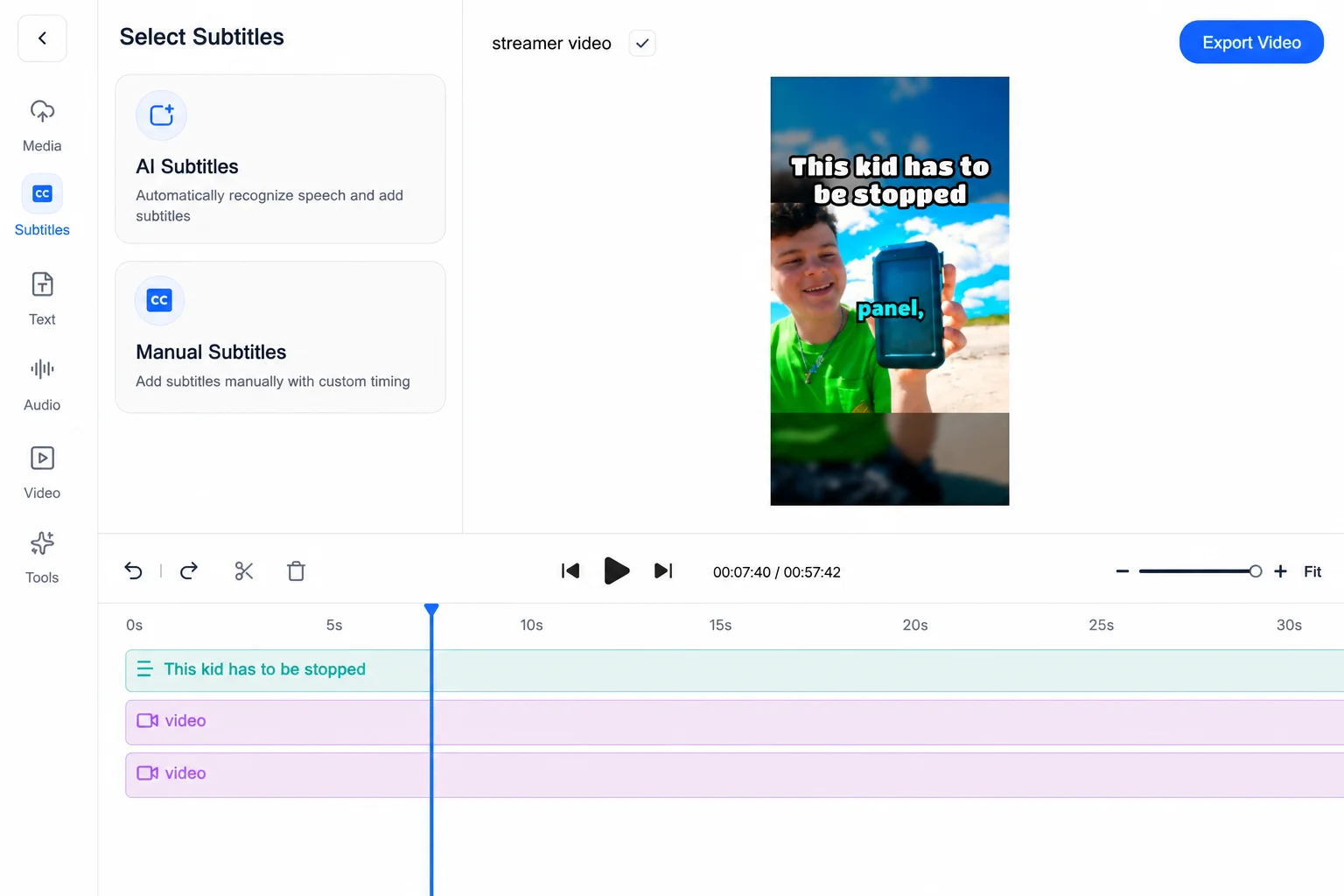1344x896 pixels.
Task: Open the Media upload panel
Action: 42,126
